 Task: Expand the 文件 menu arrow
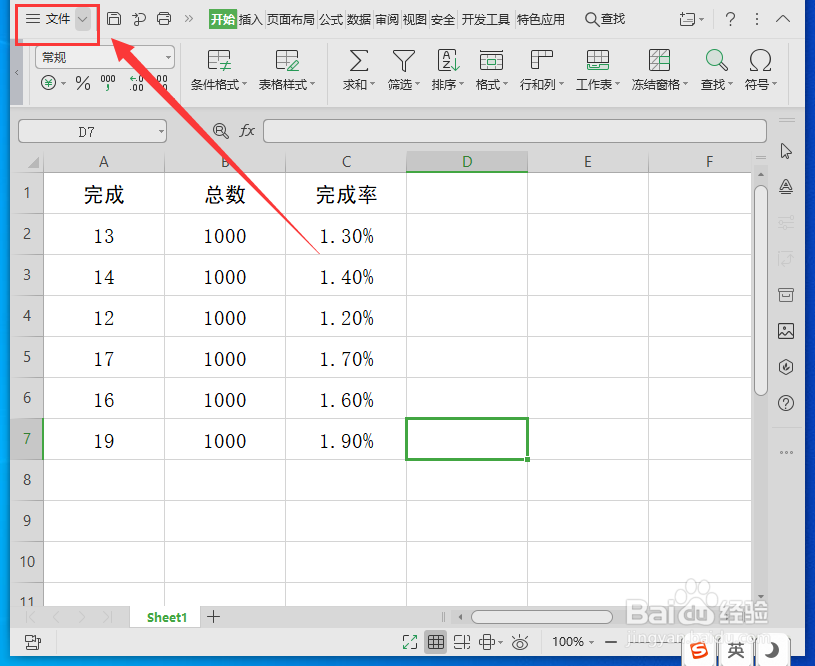pos(83,20)
